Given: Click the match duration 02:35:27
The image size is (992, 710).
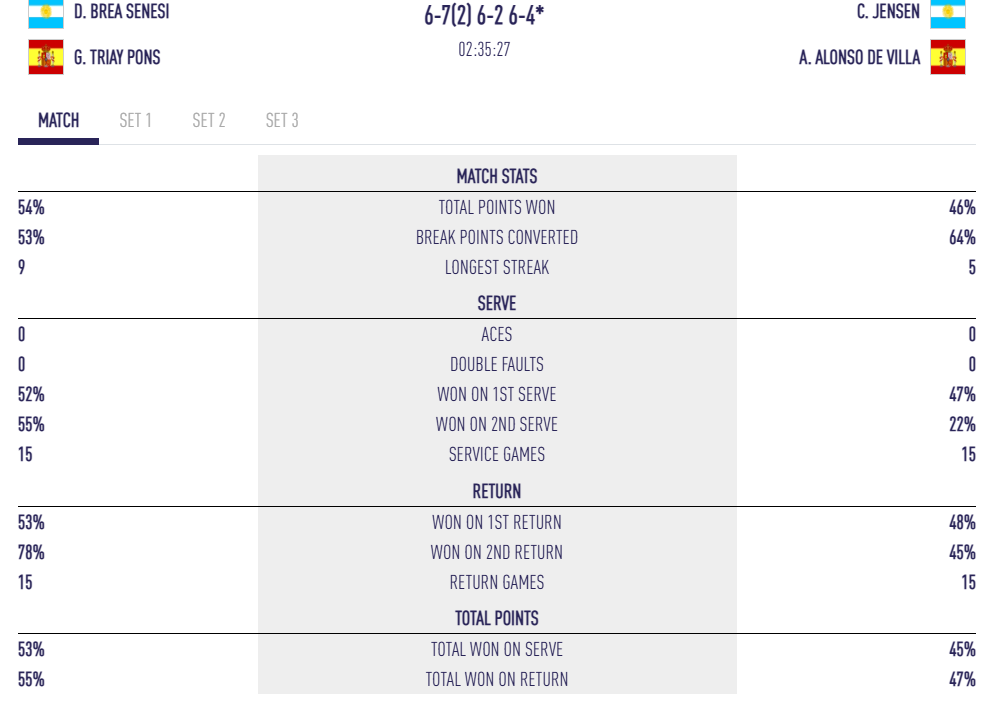Looking at the screenshot, I should 484,49.
